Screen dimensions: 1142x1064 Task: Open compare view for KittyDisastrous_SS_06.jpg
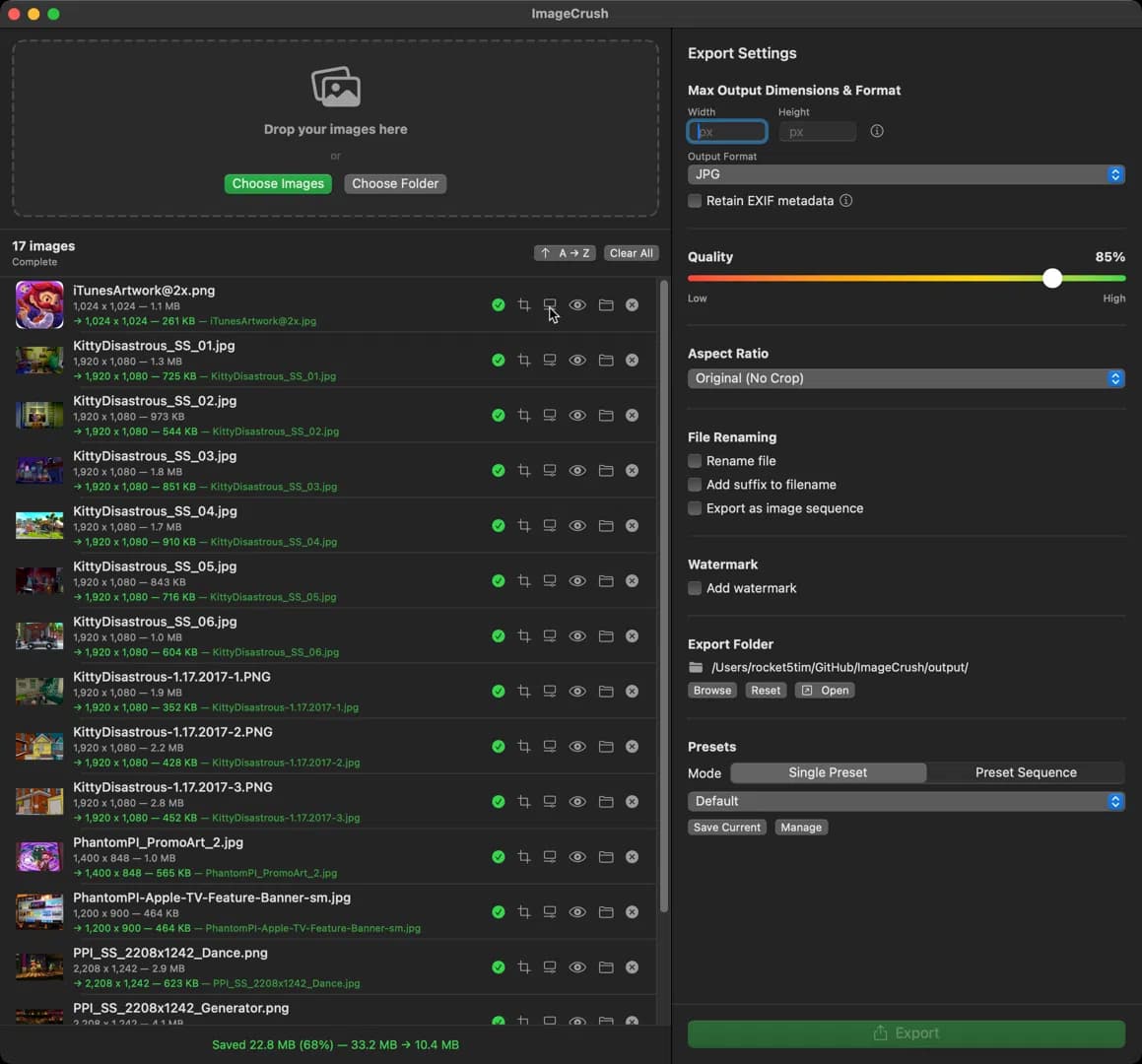click(550, 635)
